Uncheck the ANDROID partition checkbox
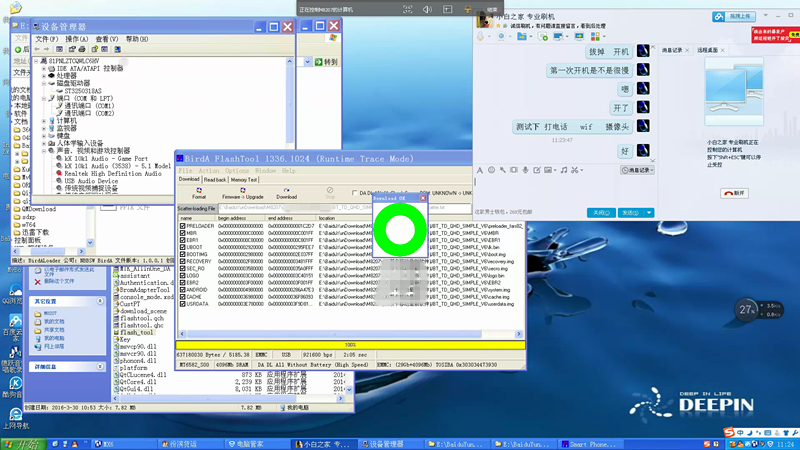Viewport: 800px width, 450px height. (182, 290)
